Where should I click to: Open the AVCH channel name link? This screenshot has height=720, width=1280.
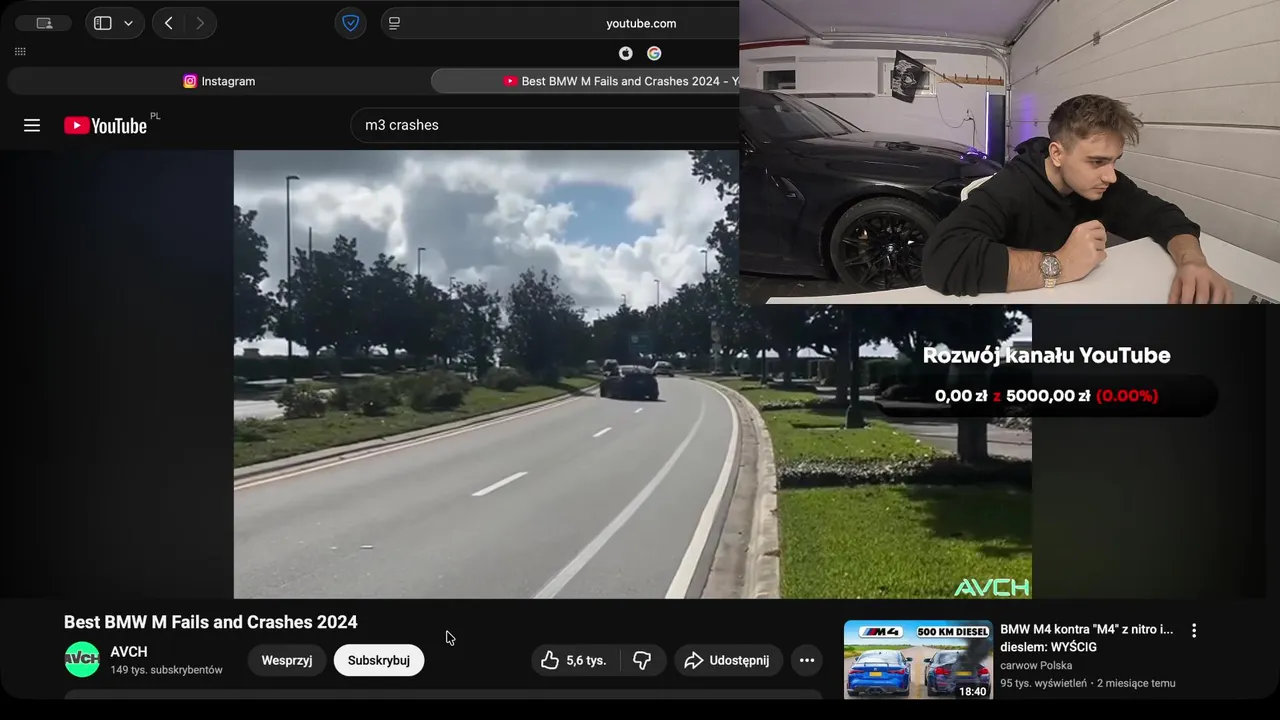[129, 652]
